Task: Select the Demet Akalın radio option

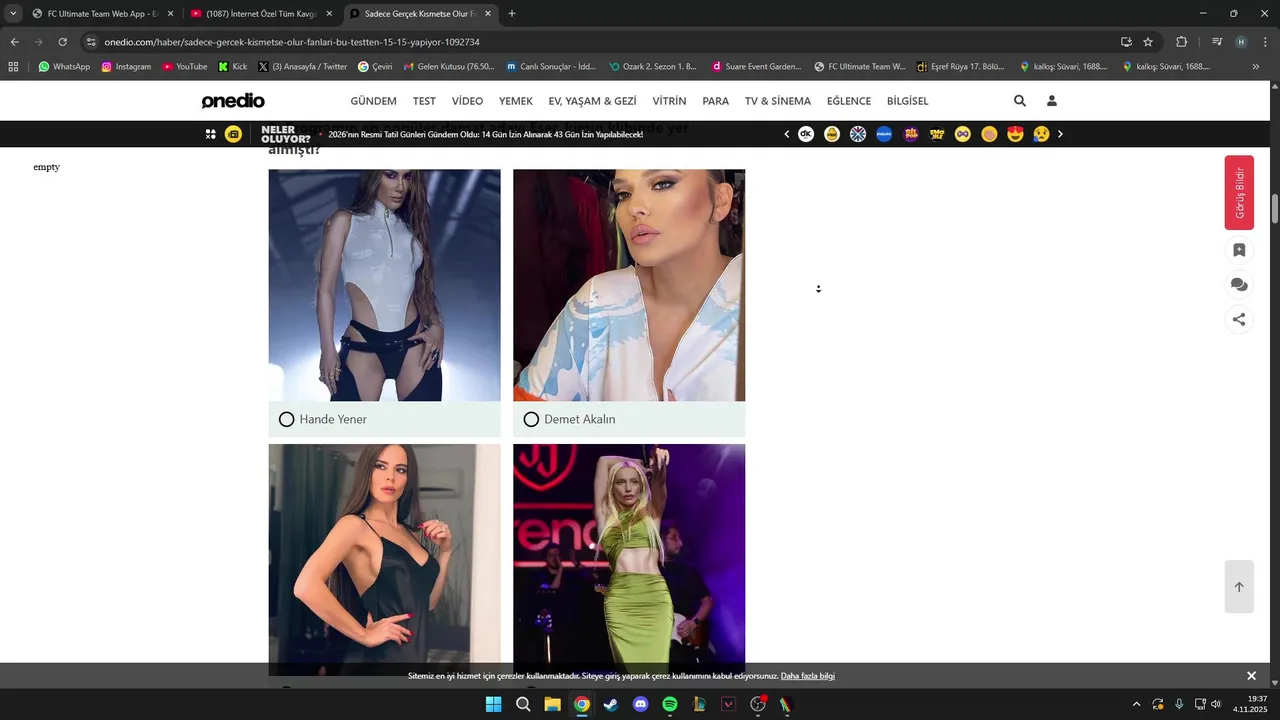Action: [531, 419]
